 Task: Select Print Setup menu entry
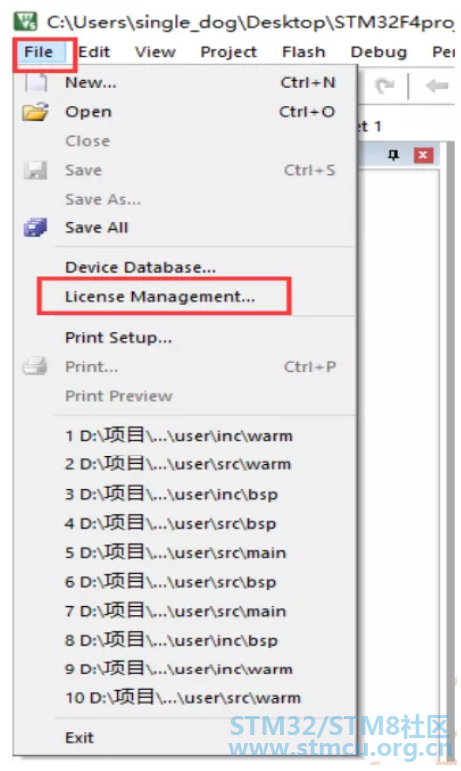click(x=118, y=338)
